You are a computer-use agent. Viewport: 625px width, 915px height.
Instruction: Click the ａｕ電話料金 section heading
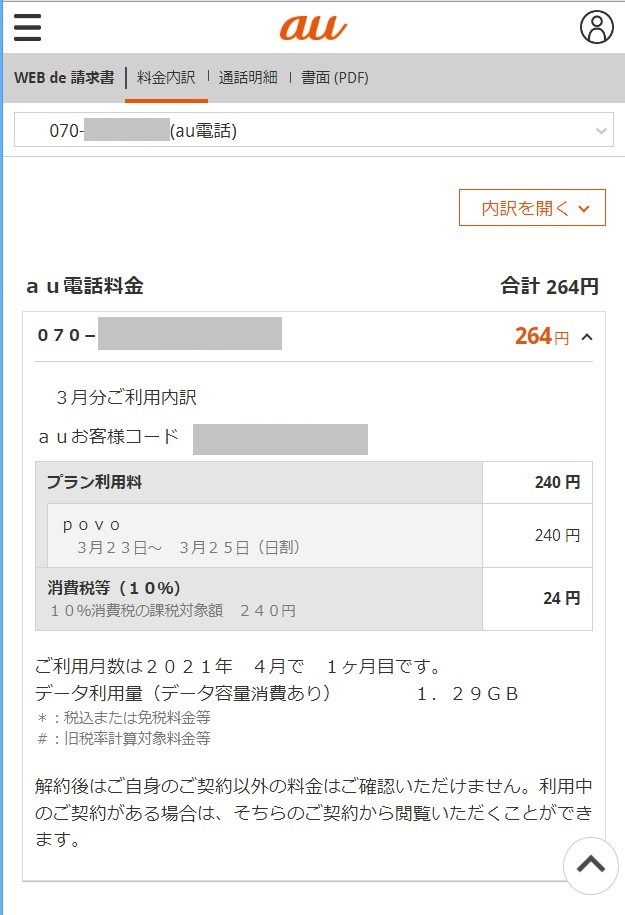85,287
